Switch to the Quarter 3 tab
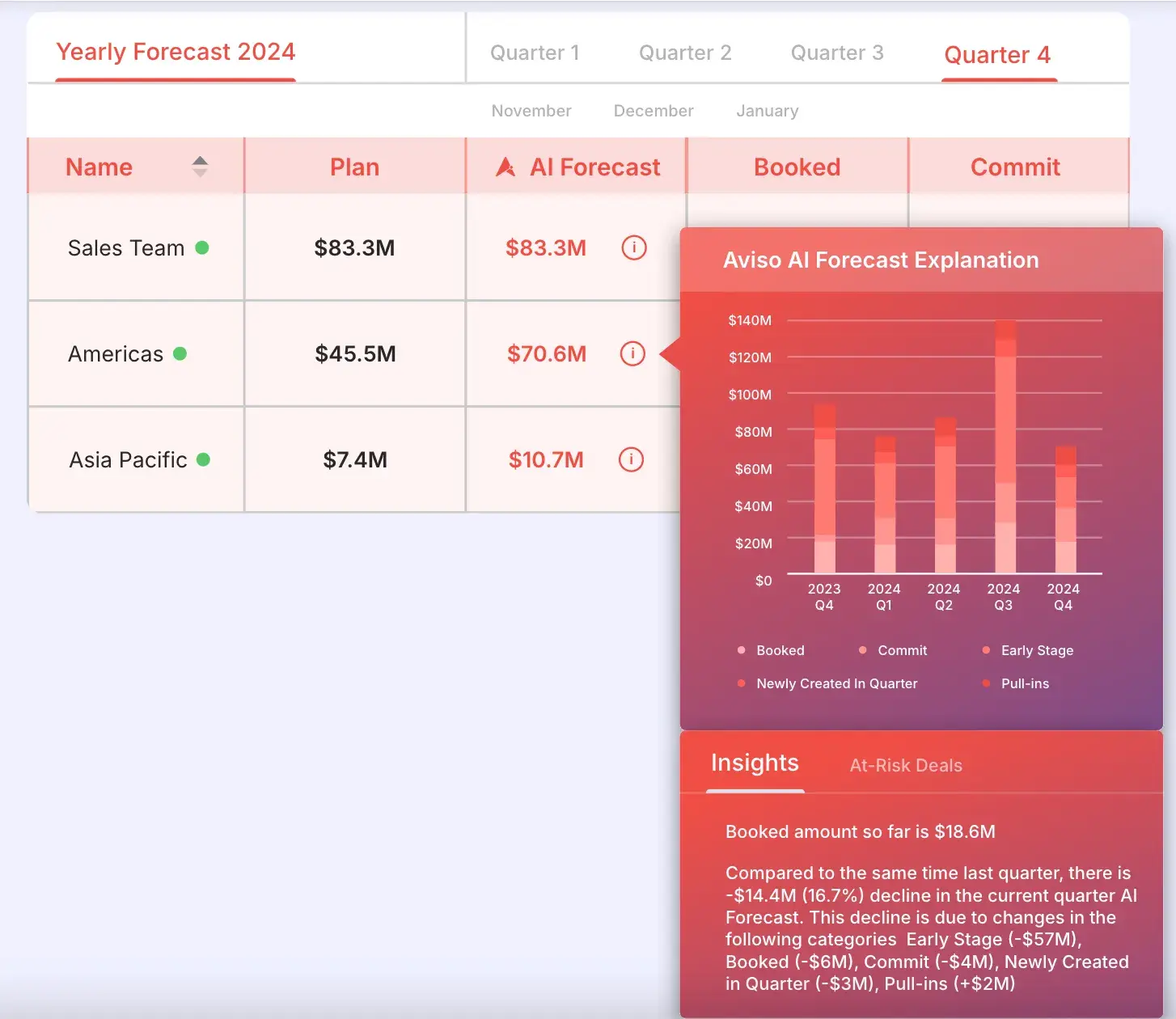Screen dimensions: 1176x1019 coord(836,53)
